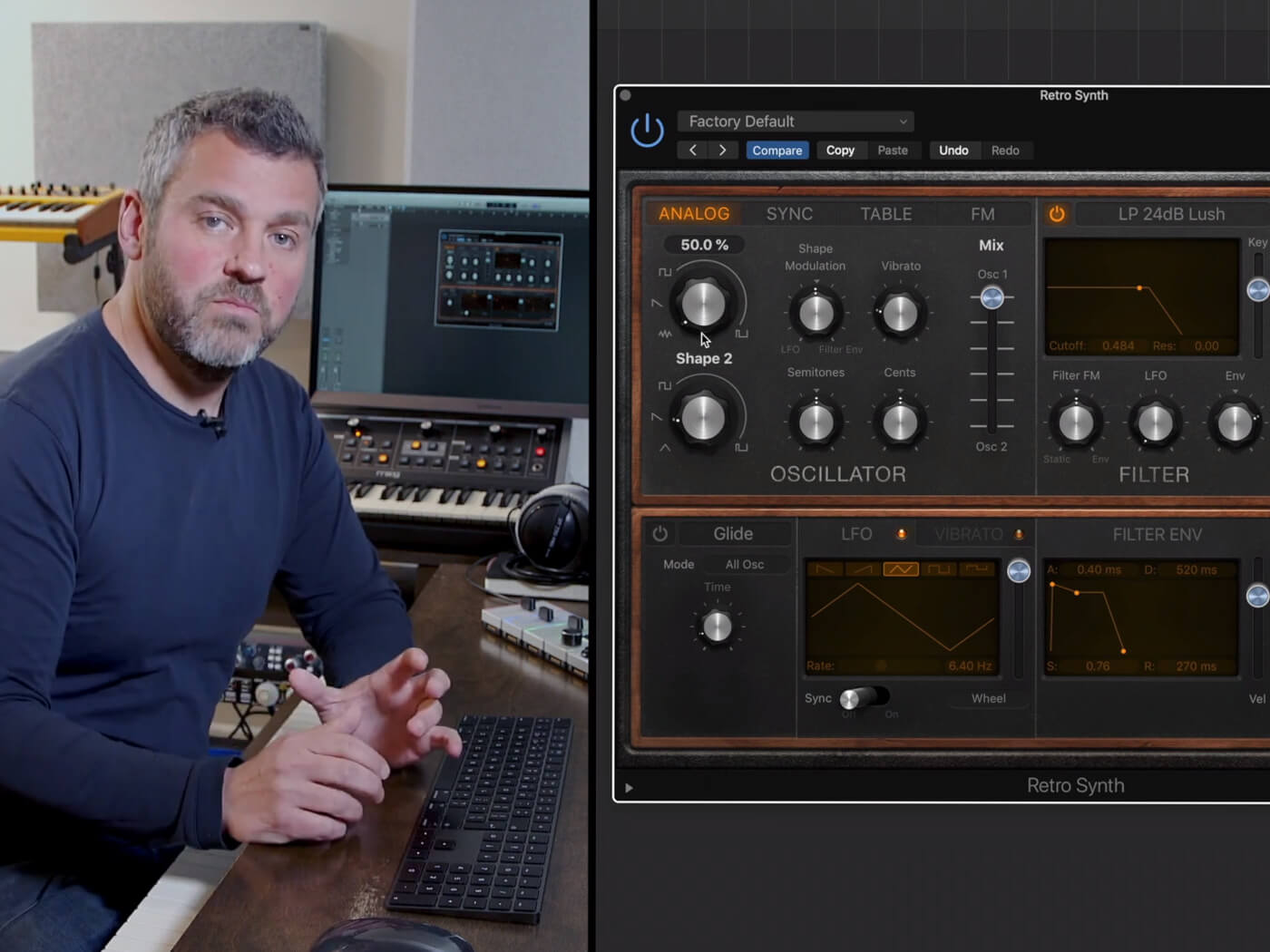1270x952 pixels.
Task: Toggle the Glide section power button
Action: click(x=659, y=533)
